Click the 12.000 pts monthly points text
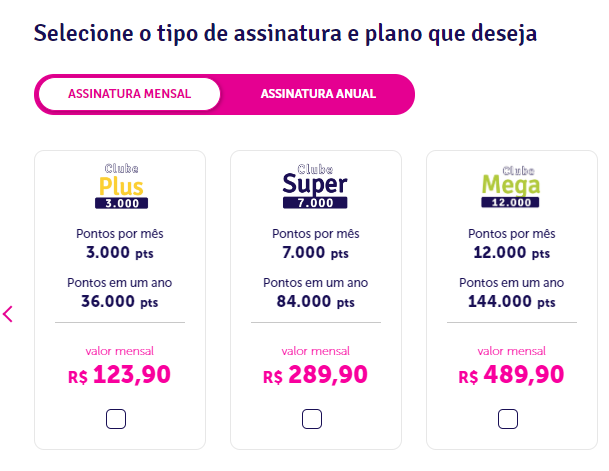Screen dimensions: 609x471 512,252
